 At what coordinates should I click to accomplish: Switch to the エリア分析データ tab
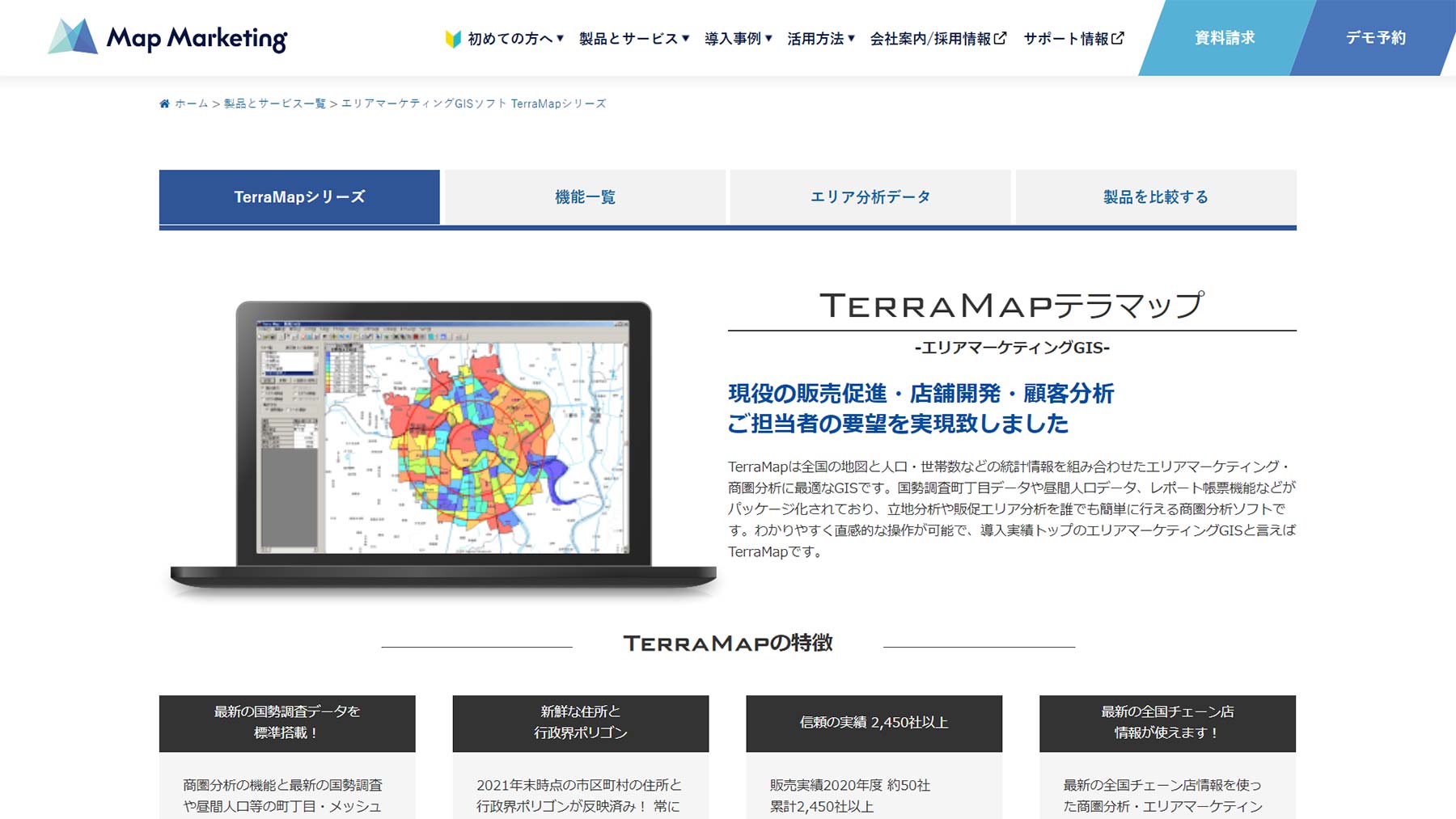point(870,196)
